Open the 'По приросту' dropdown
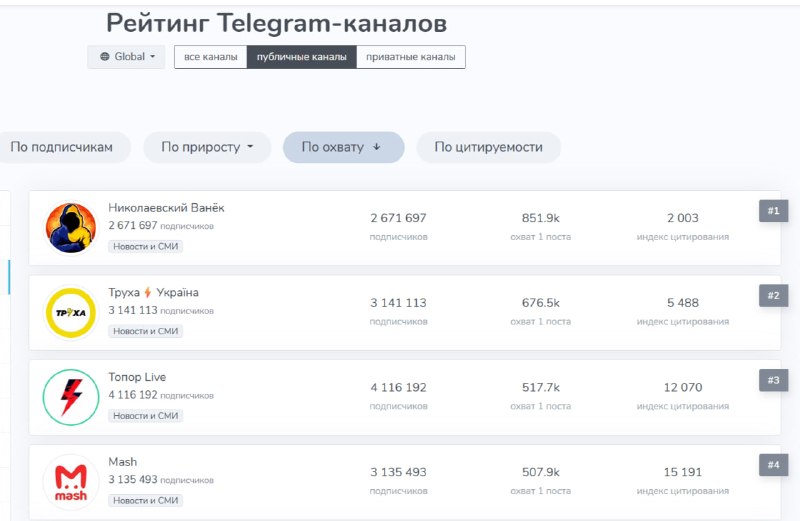This screenshot has width=800, height=521. coord(207,147)
